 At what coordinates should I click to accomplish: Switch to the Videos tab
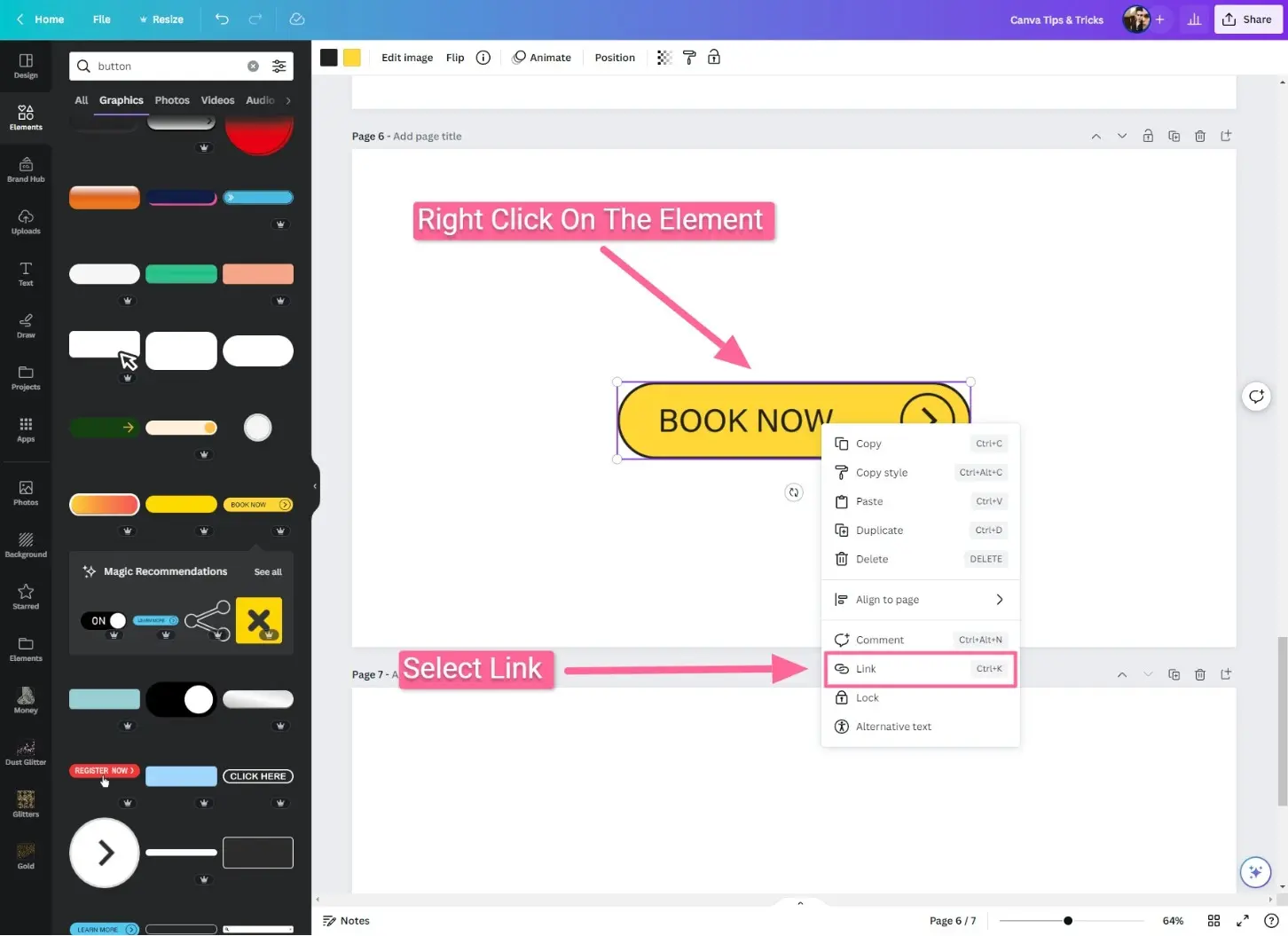(x=217, y=100)
